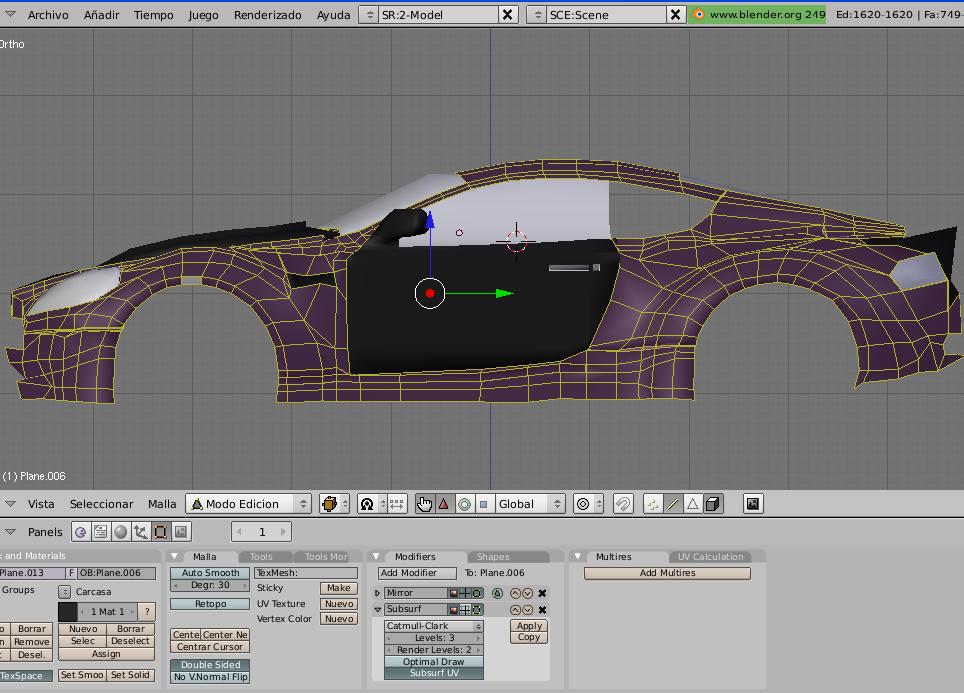The width and height of the screenshot is (964, 693).
Task: Toggle the Auto Smooth option
Action: tap(210, 573)
